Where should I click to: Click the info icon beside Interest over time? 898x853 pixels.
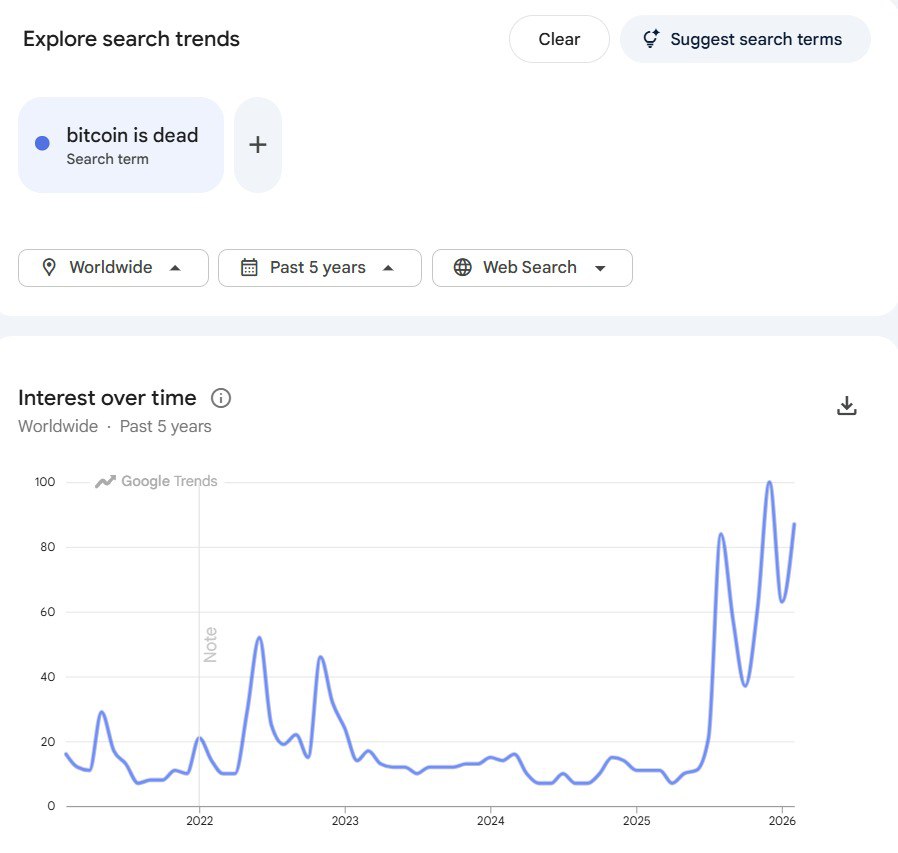point(221,398)
